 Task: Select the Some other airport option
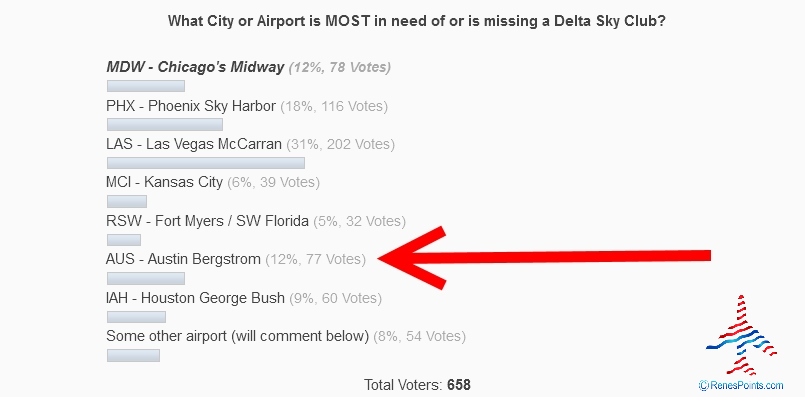tap(238, 336)
